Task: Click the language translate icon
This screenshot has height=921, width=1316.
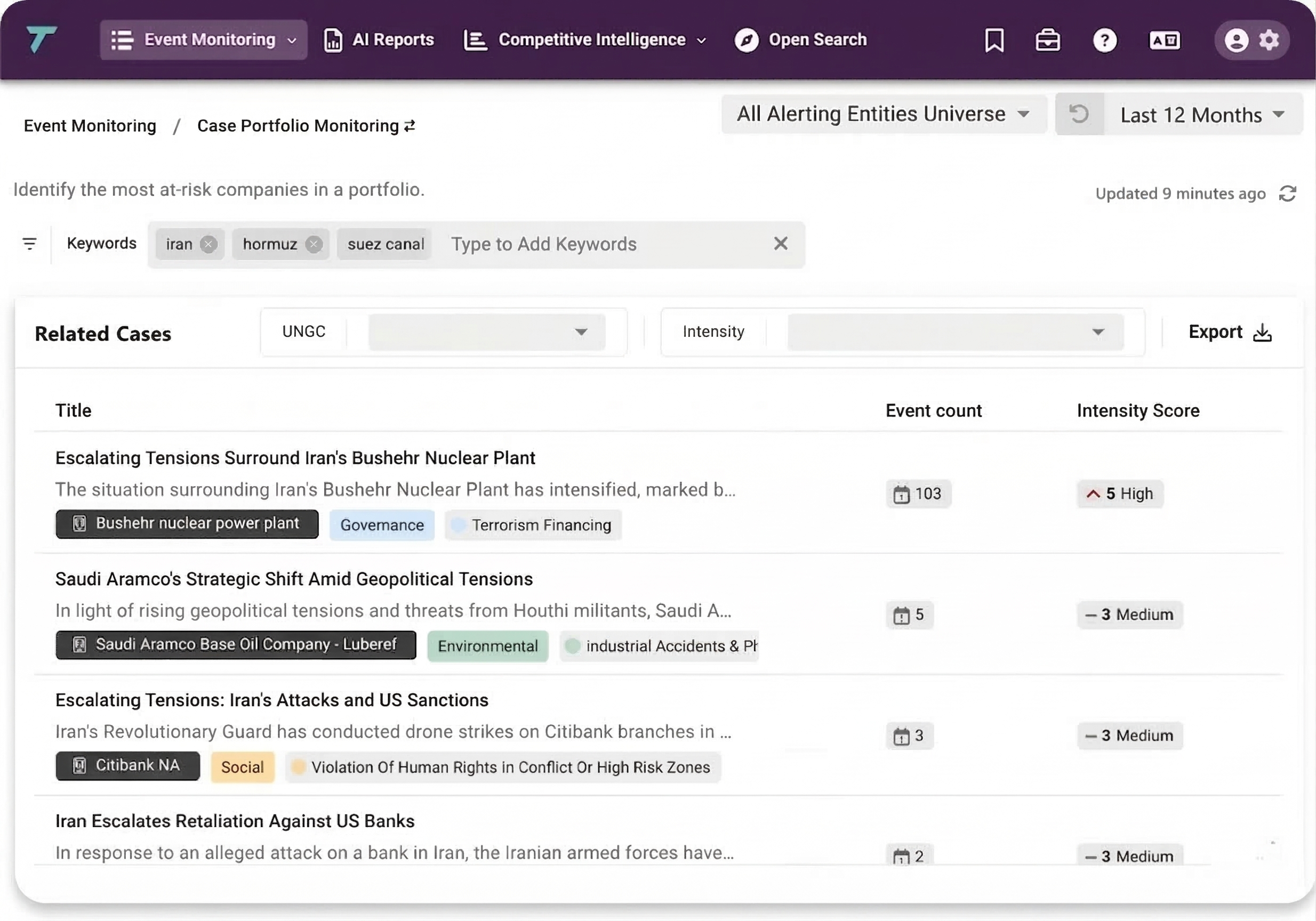Action: (1164, 40)
